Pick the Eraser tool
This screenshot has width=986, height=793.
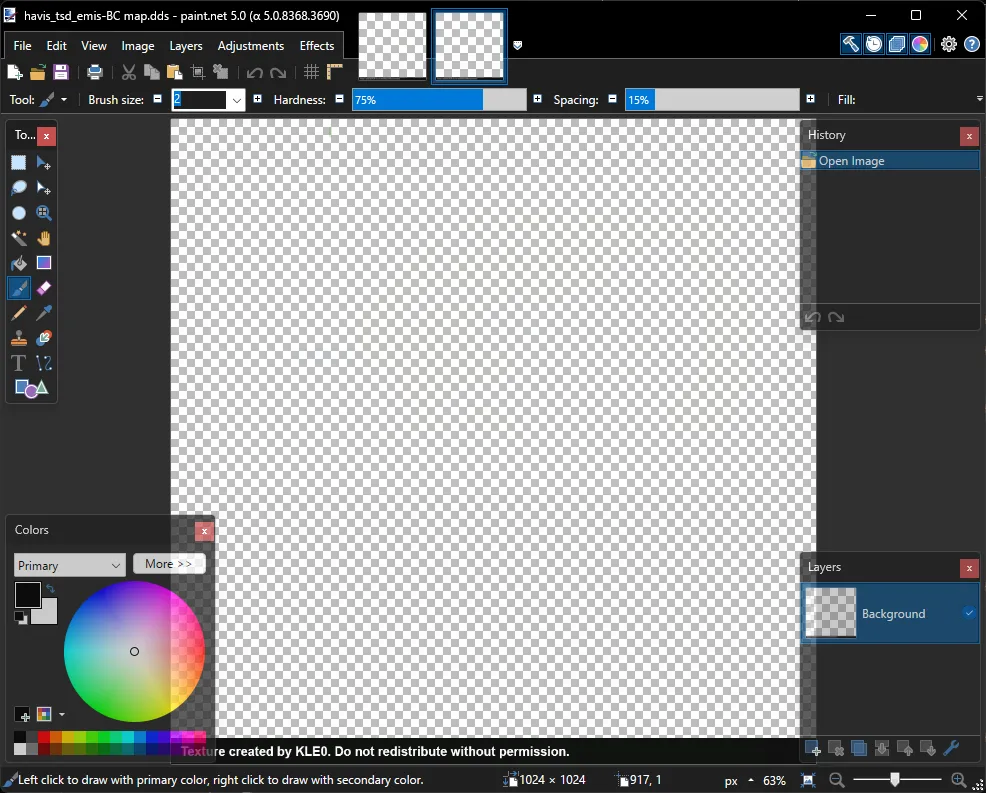44,288
